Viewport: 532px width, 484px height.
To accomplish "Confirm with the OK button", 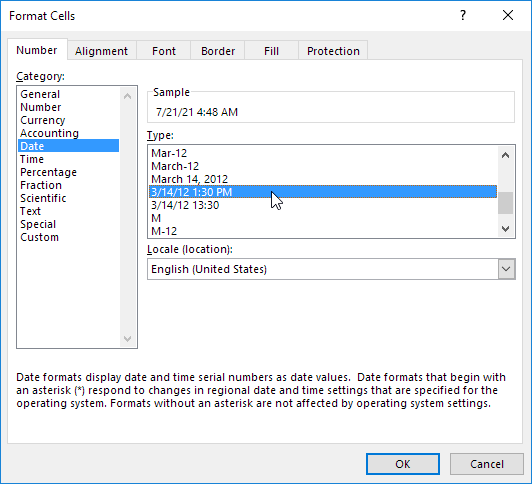I will tap(403, 464).
